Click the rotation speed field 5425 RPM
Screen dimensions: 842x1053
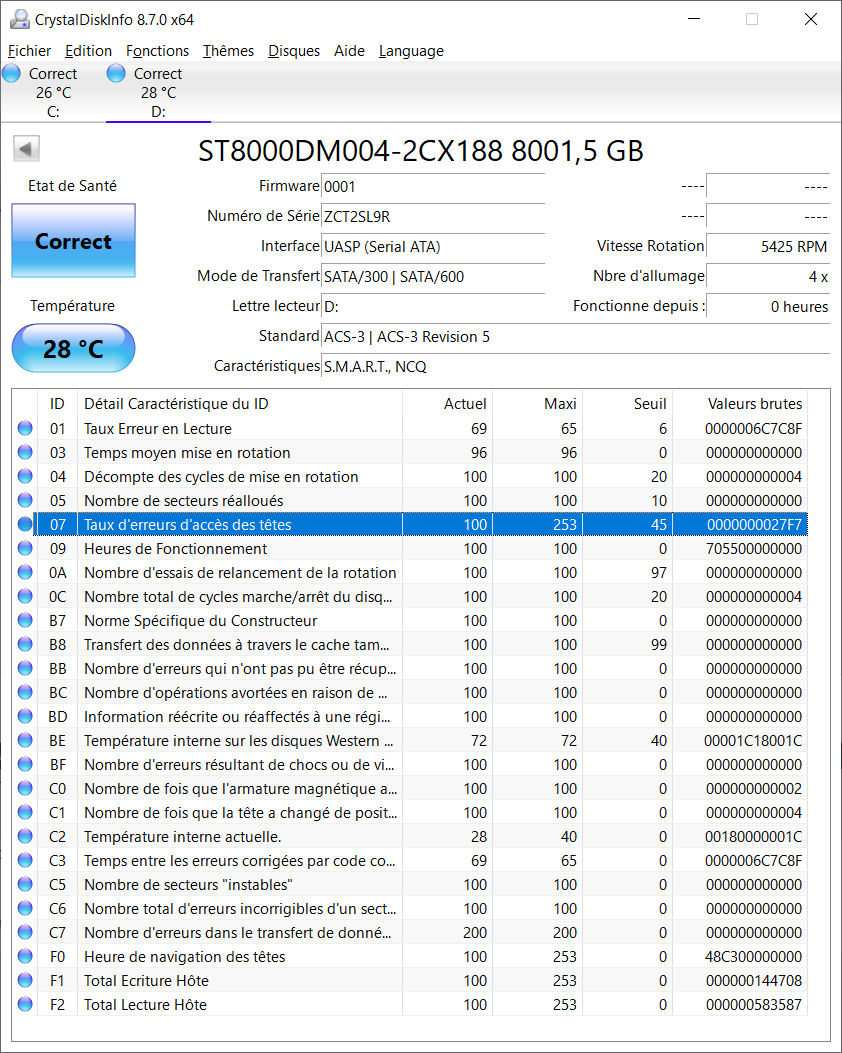tap(768, 246)
